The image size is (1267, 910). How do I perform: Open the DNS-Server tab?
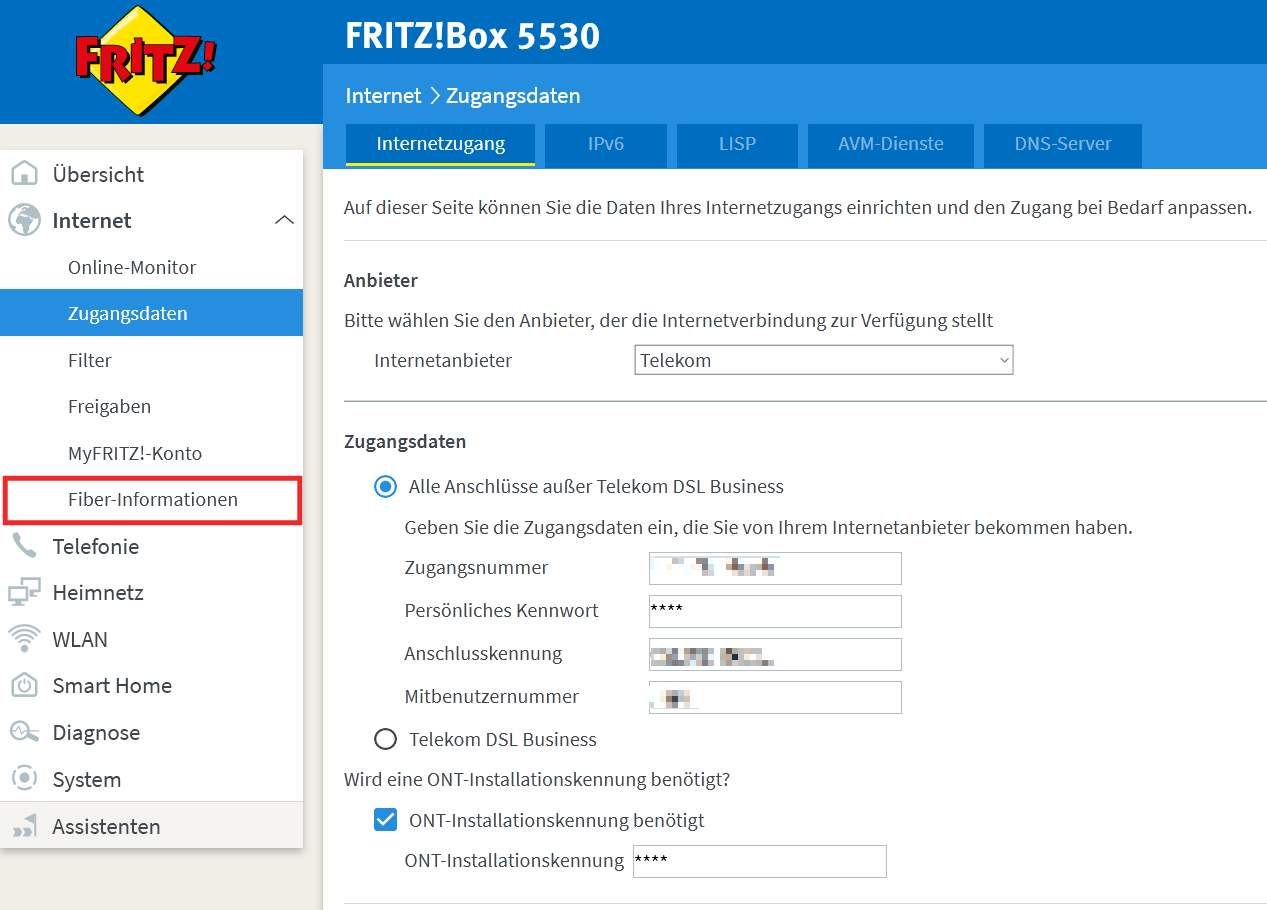pyautogui.click(x=1062, y=146)
